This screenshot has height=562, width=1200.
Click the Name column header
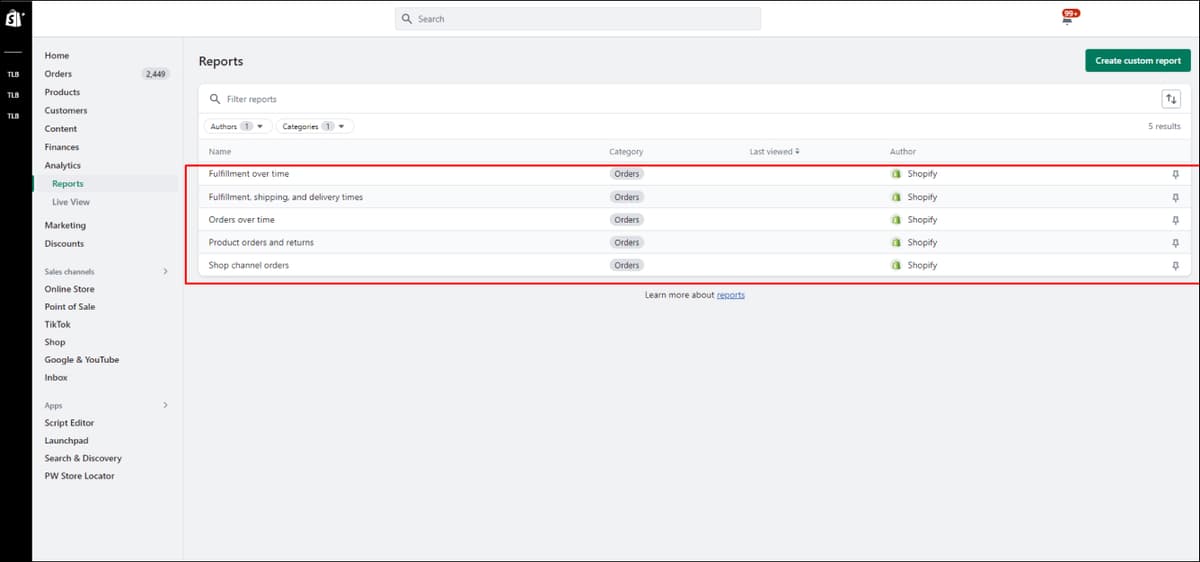[220, 152]
